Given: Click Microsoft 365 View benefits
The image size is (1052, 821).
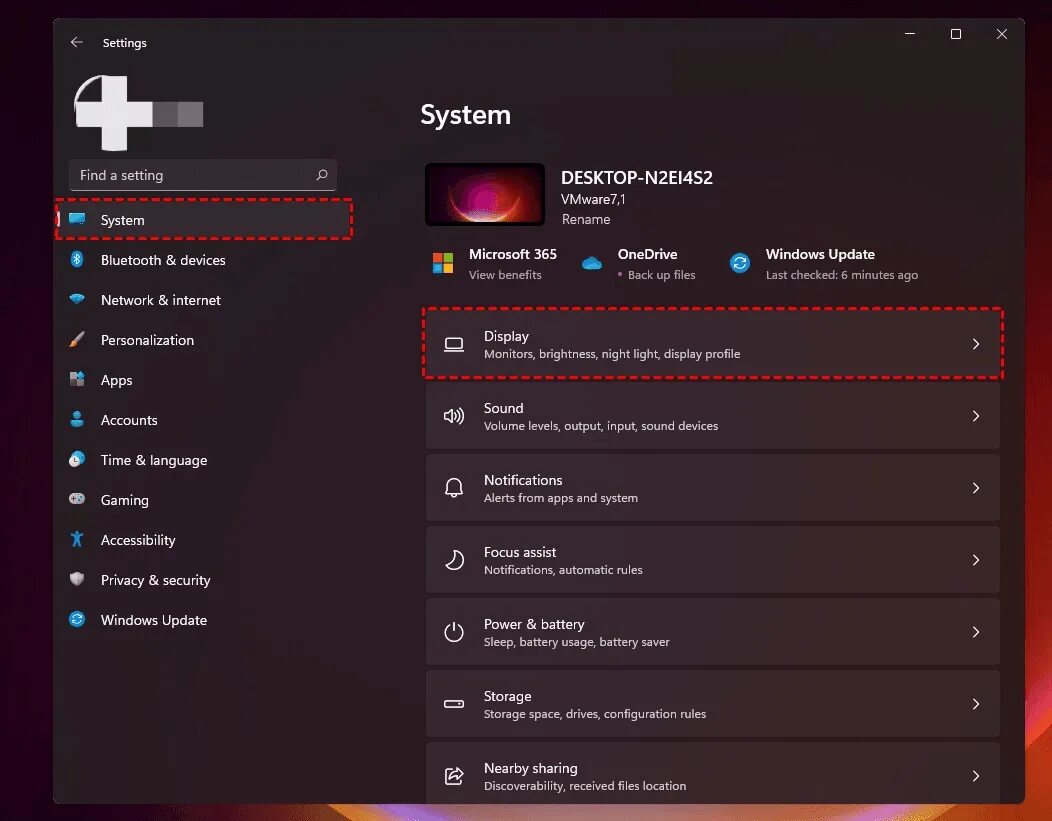Looking at the screenshot, I should pyautogui.click(x=505, y=274).
